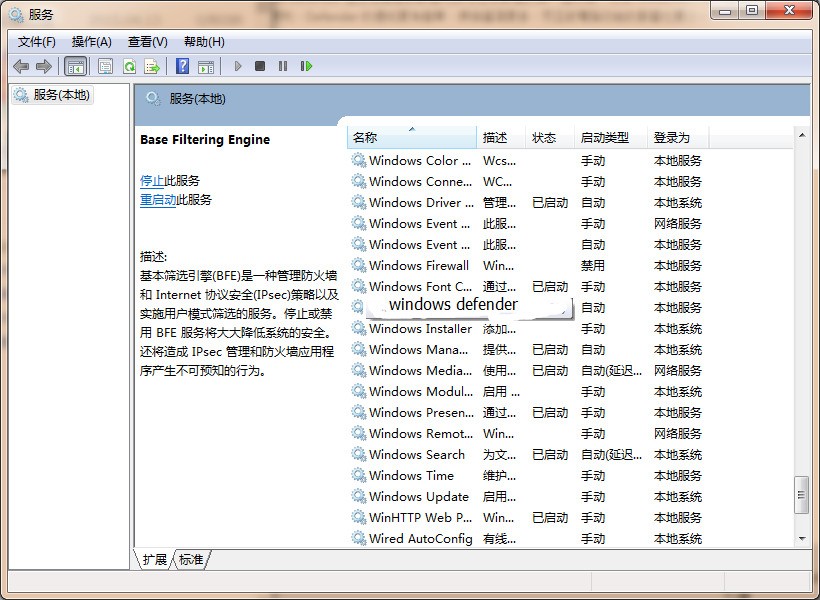
Task: Click the Base Filtering Engine title text
Action: coord(205,140)
